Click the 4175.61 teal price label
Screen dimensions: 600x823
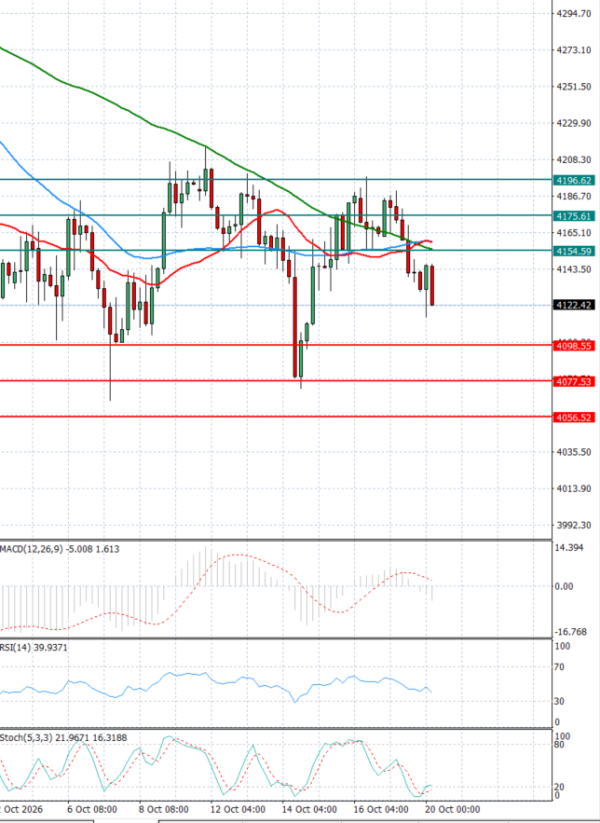pos(574,216)
